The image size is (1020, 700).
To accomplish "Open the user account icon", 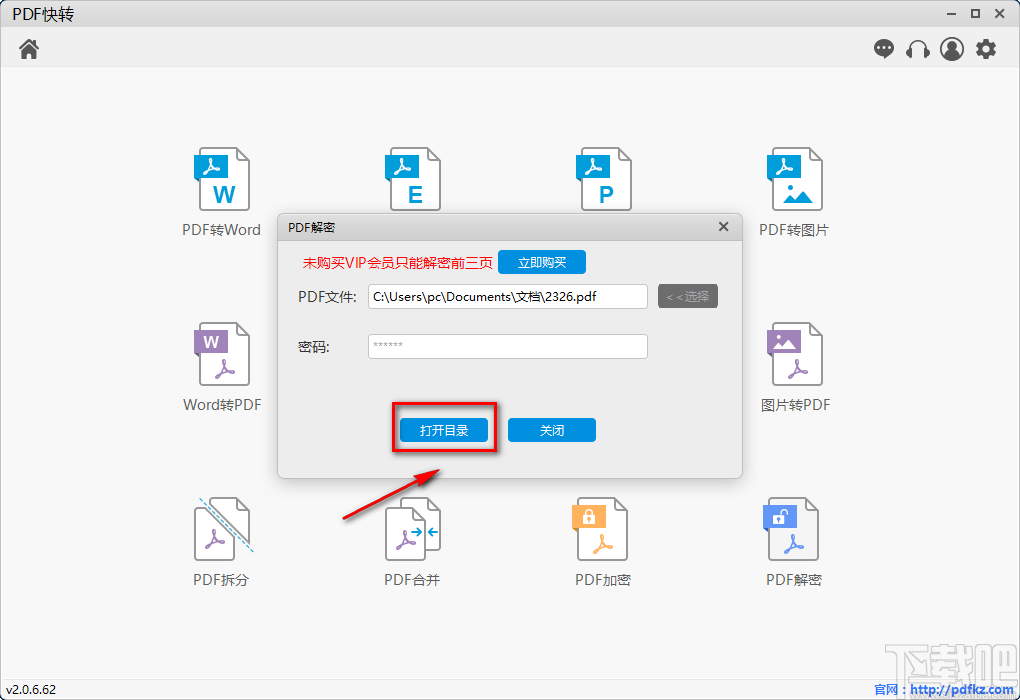I will coord(951,48).
